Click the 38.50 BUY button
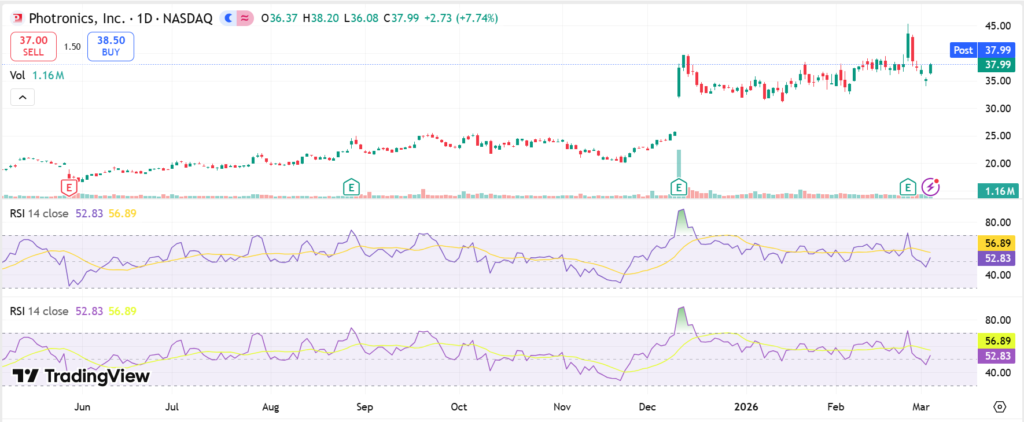This screenshot has height=422, width=1024. [x=109, y=46]
